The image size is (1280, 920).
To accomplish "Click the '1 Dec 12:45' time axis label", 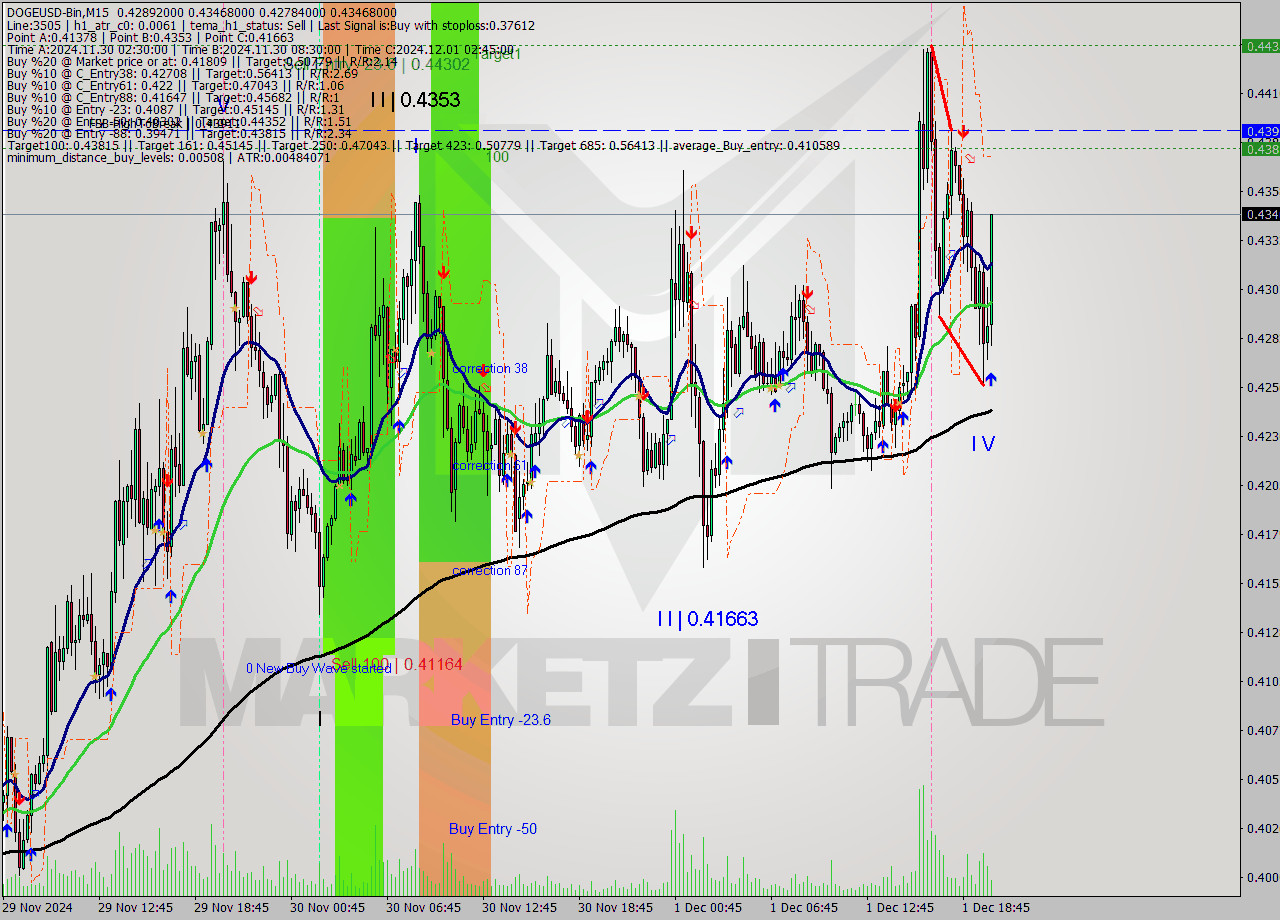I will 899,908.
